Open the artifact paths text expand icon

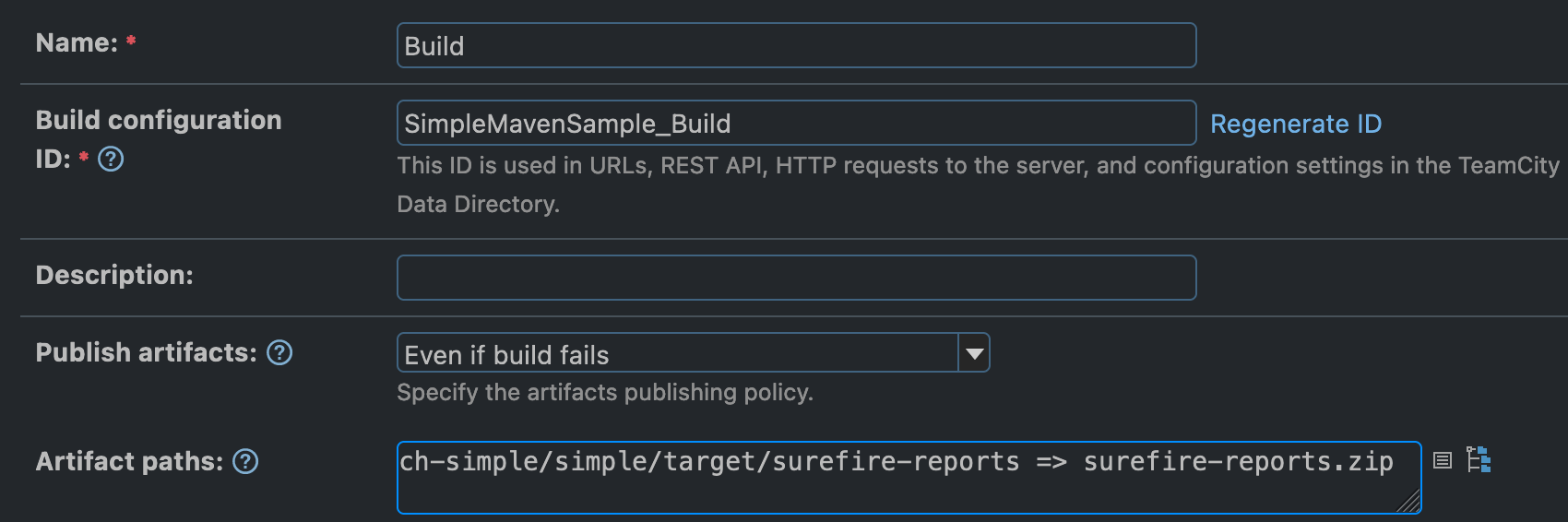(1443, 460)
